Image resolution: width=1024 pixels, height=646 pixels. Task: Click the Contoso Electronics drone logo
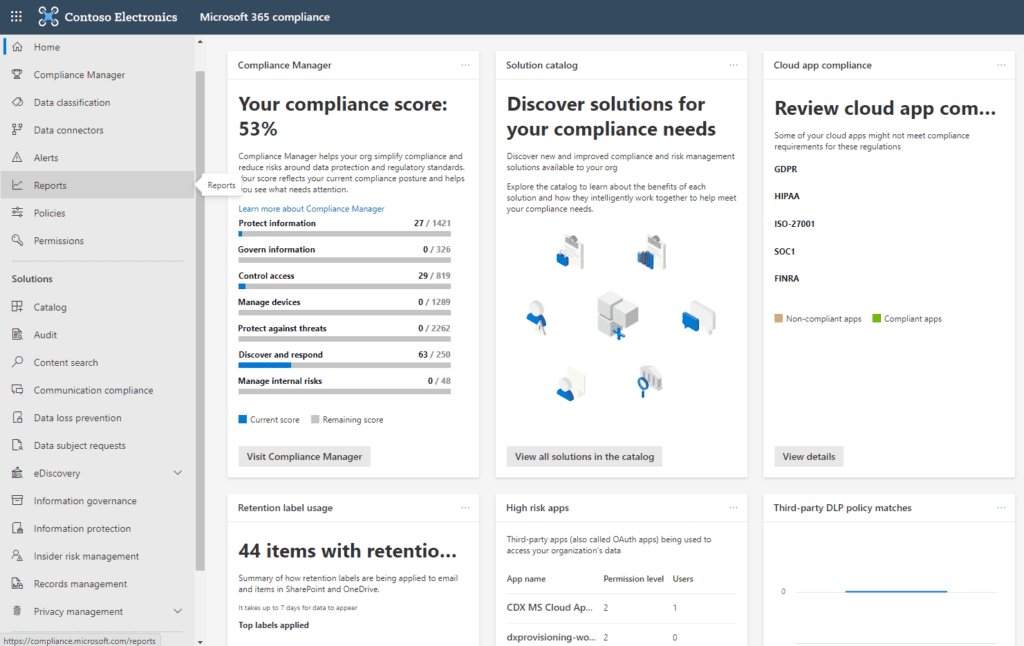pos(48,17)
